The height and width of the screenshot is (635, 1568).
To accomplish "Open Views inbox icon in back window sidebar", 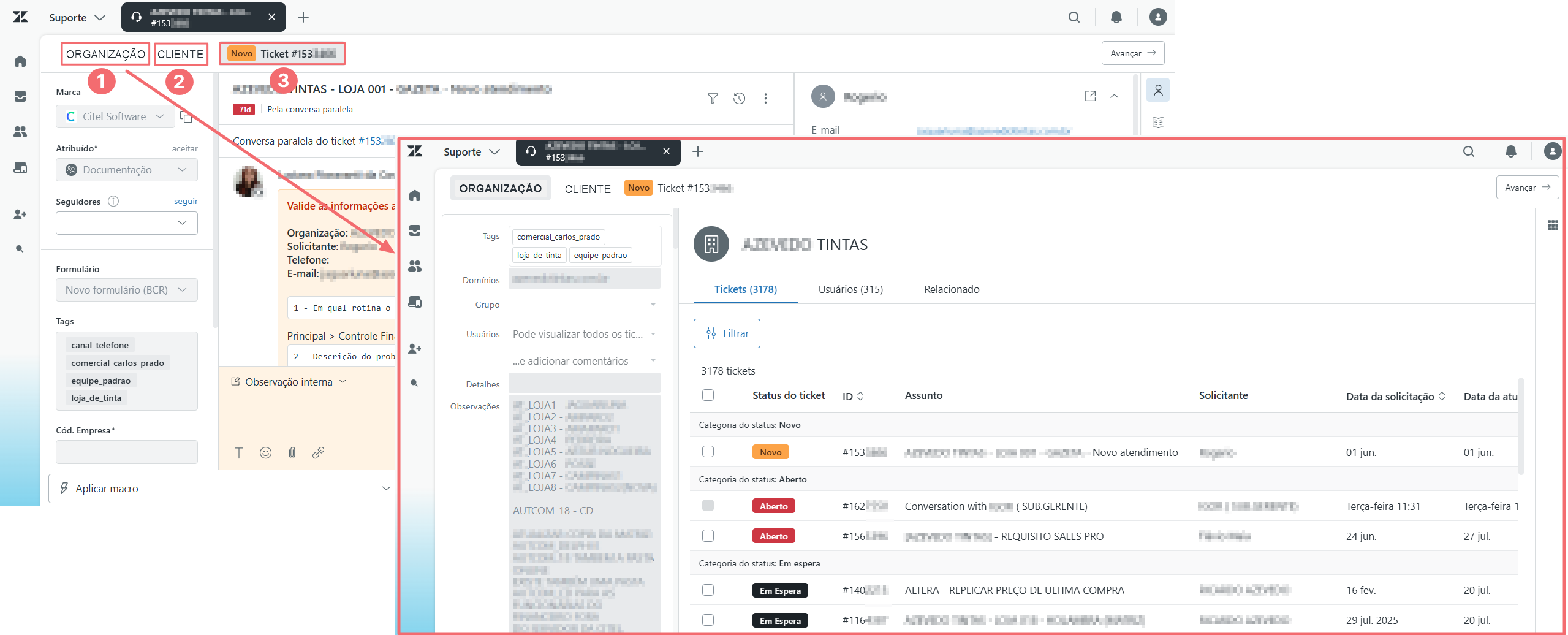I will 20,96.
